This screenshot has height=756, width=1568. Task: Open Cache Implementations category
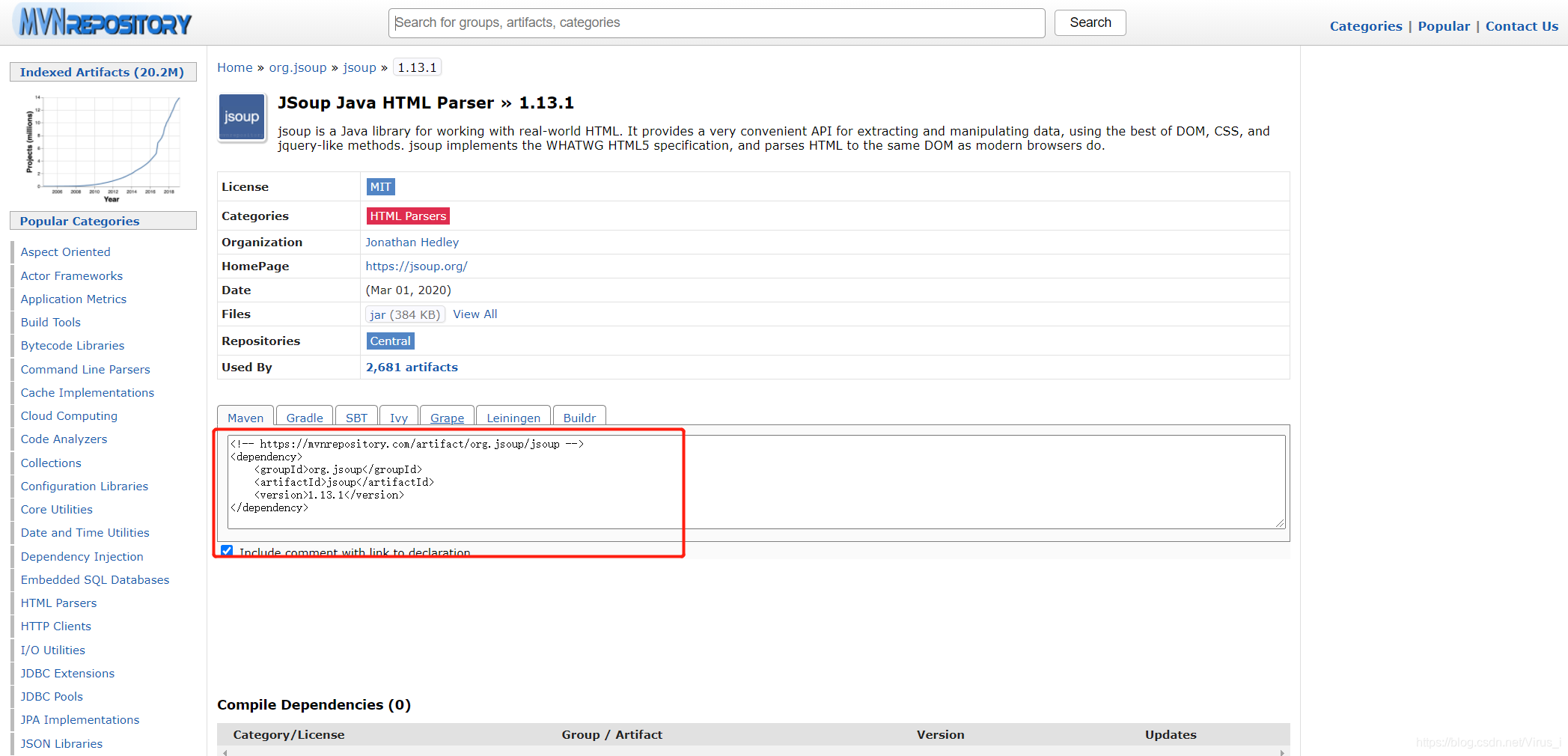tap(88, 393)
